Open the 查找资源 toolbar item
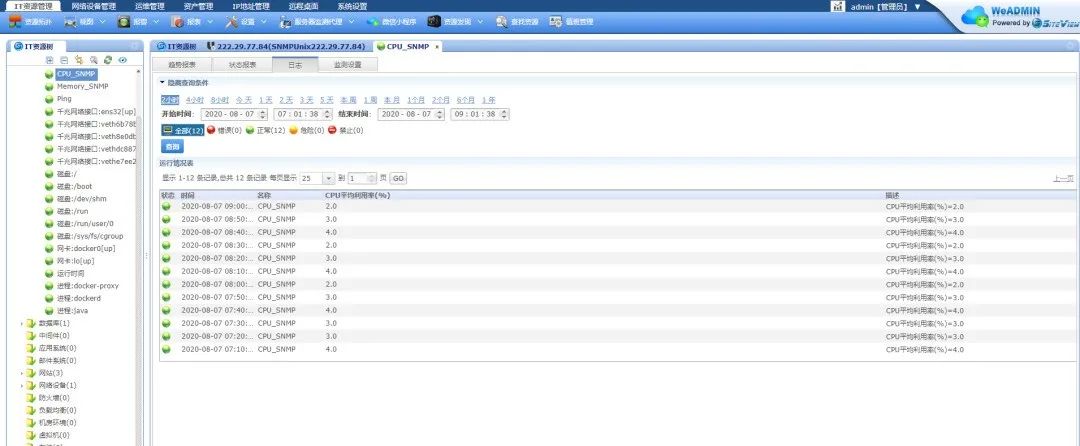This screenshot has width=1080, height=446. [517, 22]
